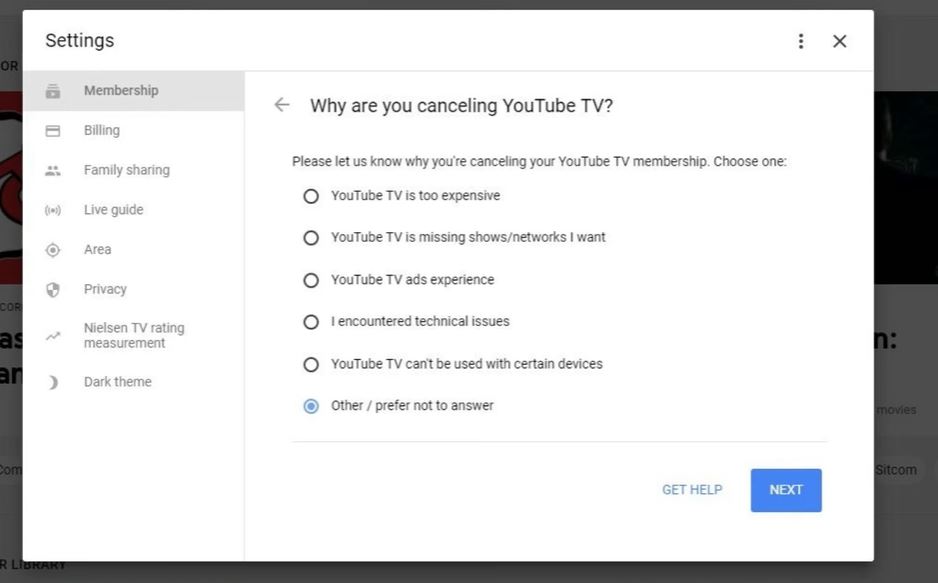
Task: Click the 'Please let us know why' prompt text
Action: click(539, 161)
